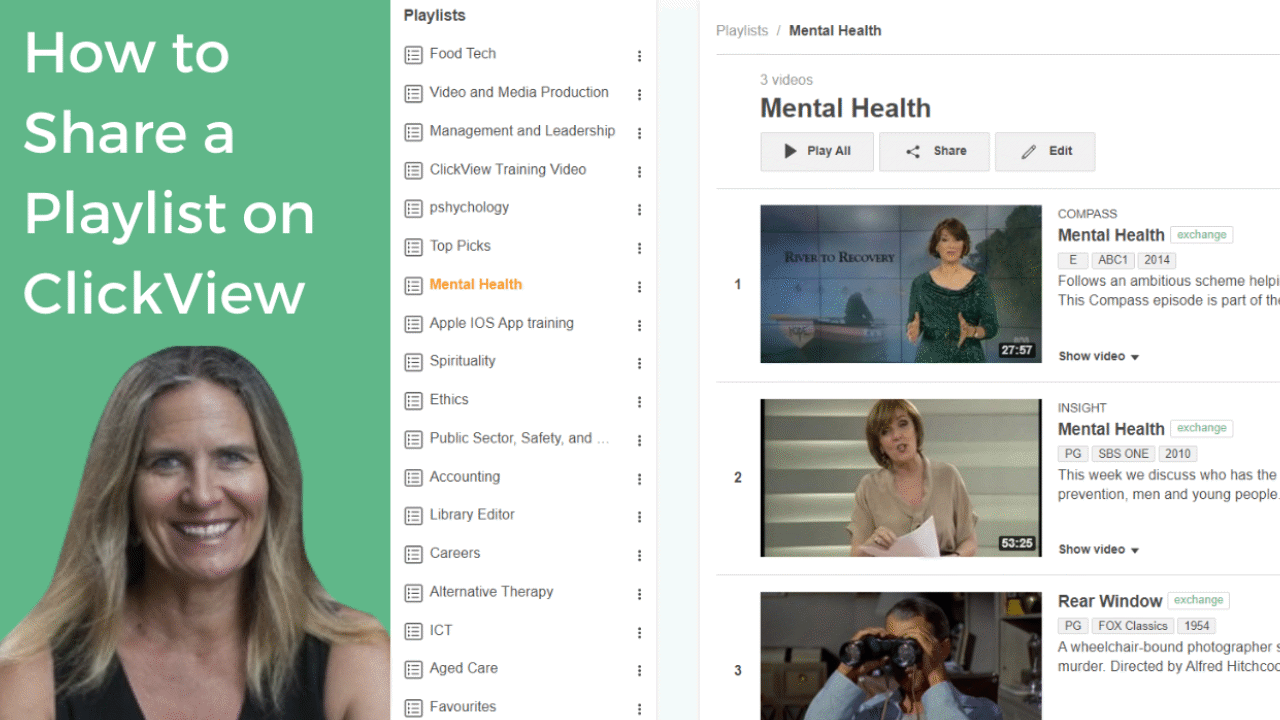Image resolution: width=1280 pixels, height=720 pixels.
Task: Go to Playlists in the breadcrumb
Action: 742,30
